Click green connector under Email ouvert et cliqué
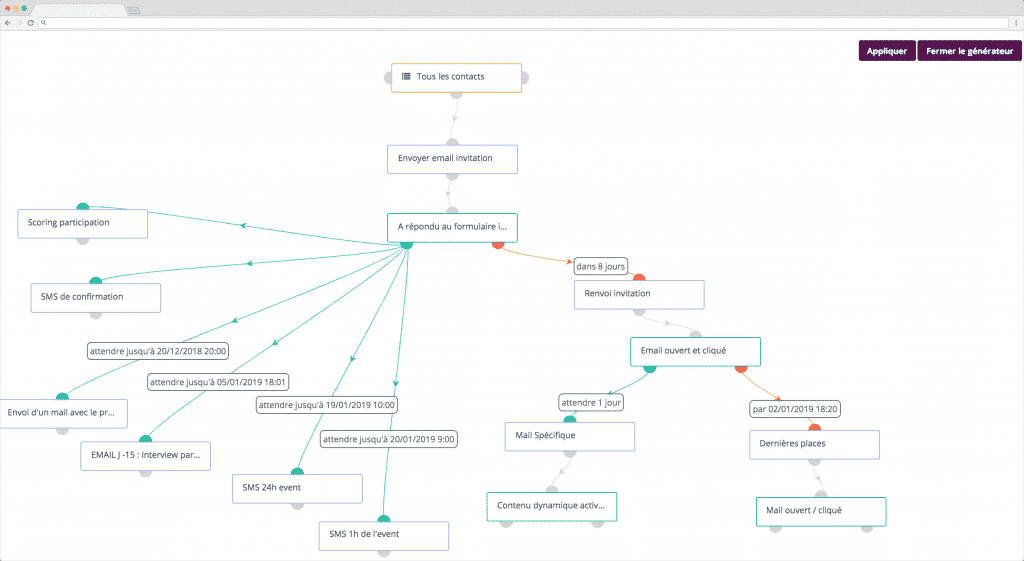1024x561 pixels. point(649,368)
